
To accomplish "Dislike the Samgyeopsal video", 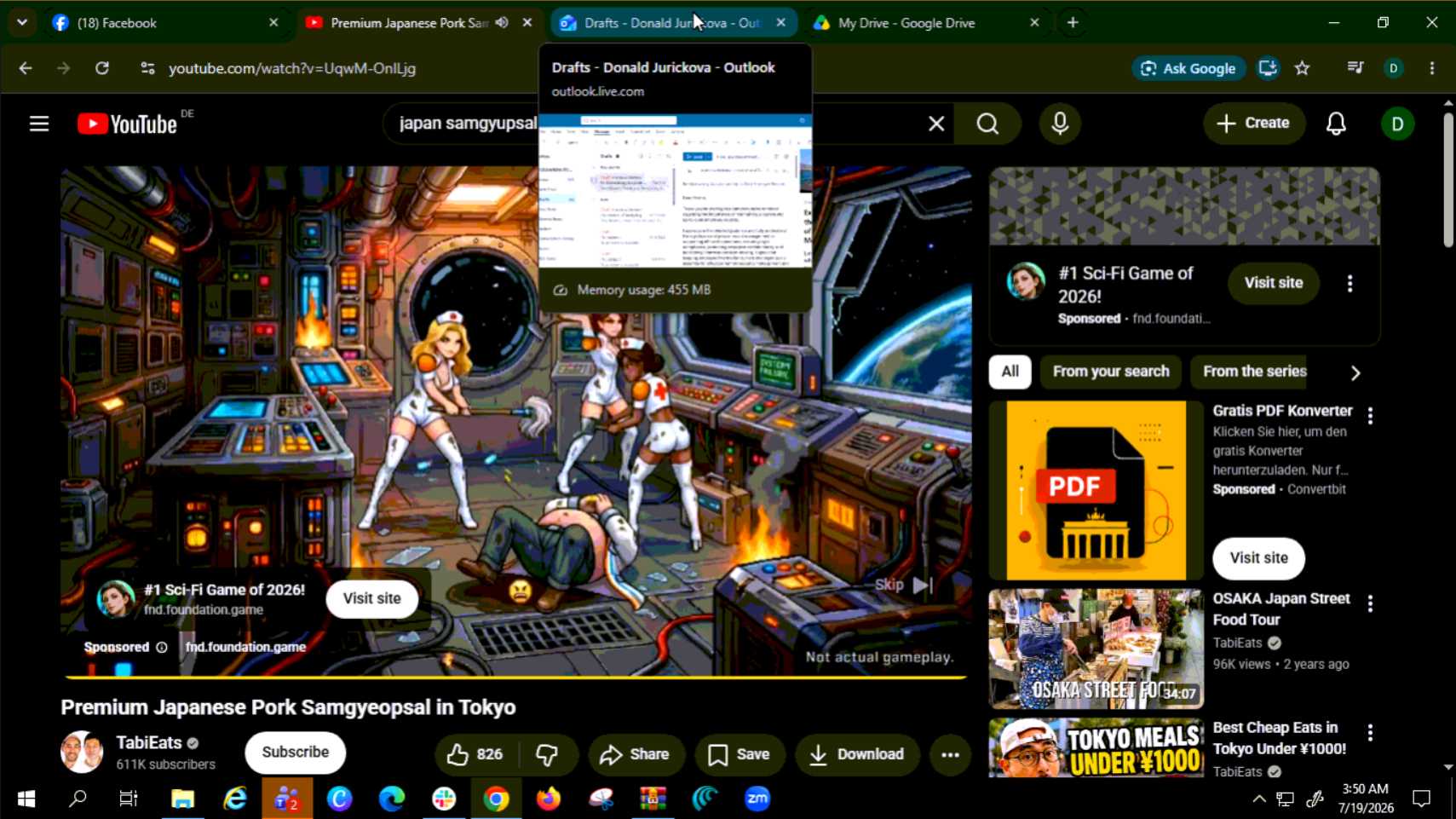I will [x=547, y=754].
